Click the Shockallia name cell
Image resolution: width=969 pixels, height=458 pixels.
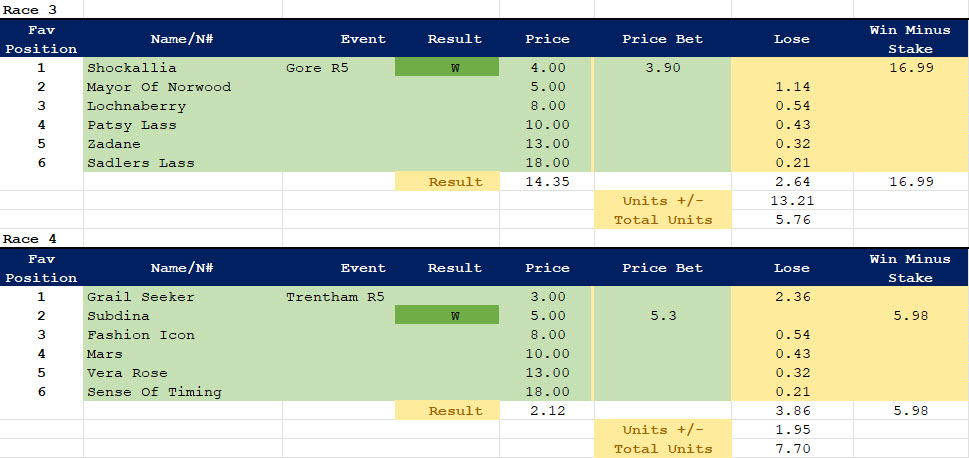pyautogui.click(x=132, y=68)
